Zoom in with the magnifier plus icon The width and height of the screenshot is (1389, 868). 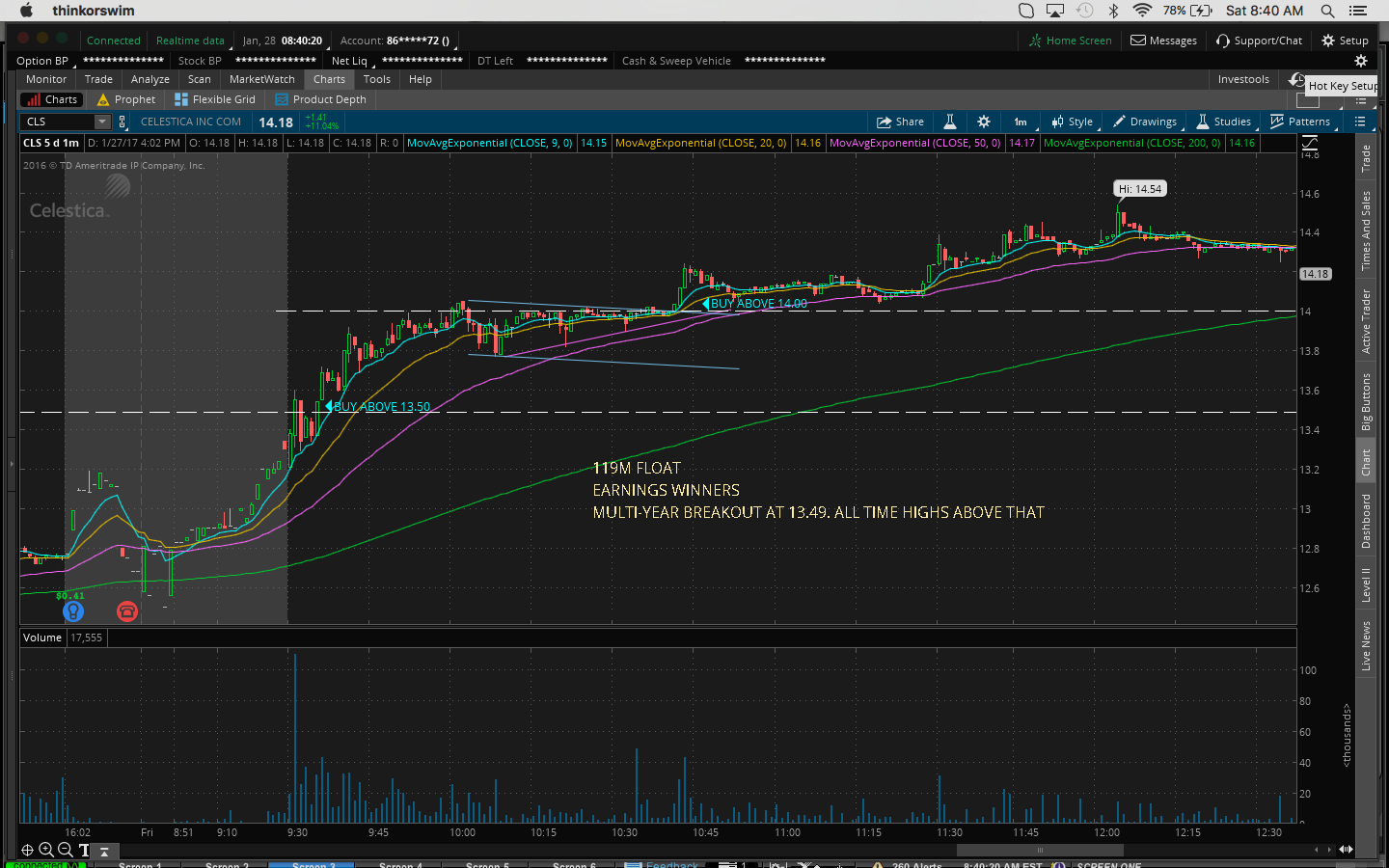coord(46,850)
